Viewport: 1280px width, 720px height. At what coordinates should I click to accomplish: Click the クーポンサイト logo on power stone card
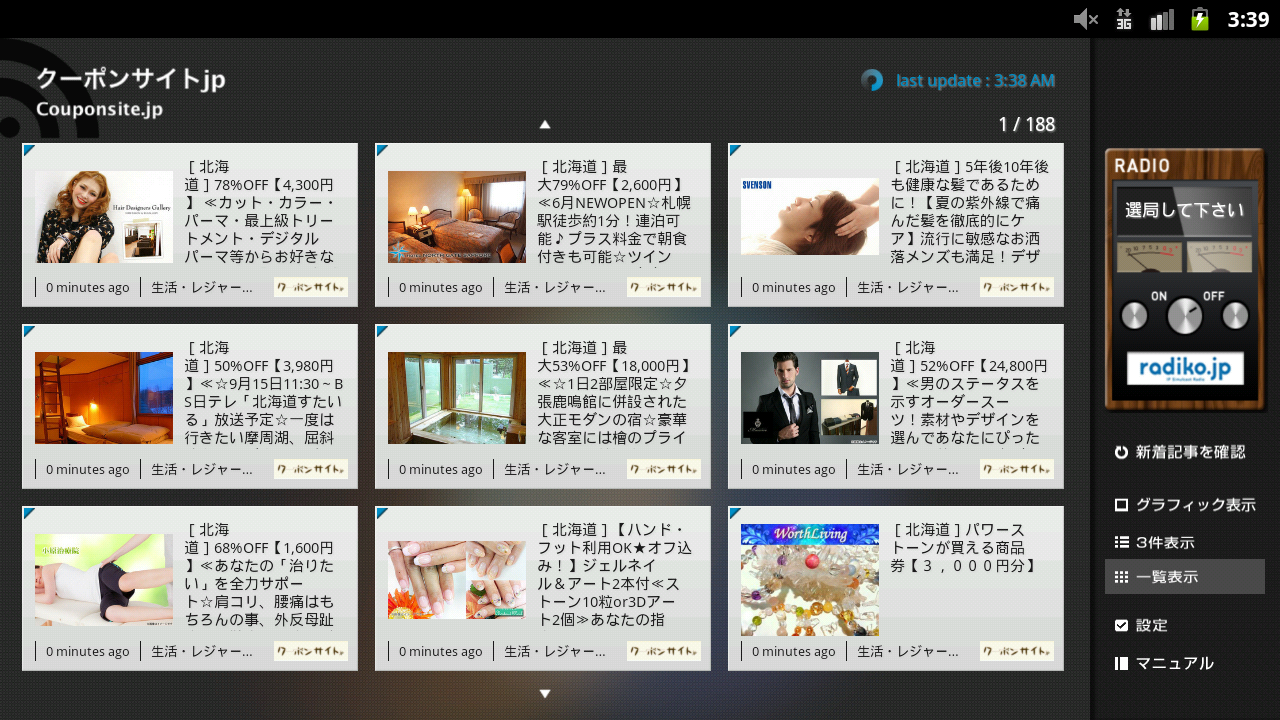[1017, 651]
